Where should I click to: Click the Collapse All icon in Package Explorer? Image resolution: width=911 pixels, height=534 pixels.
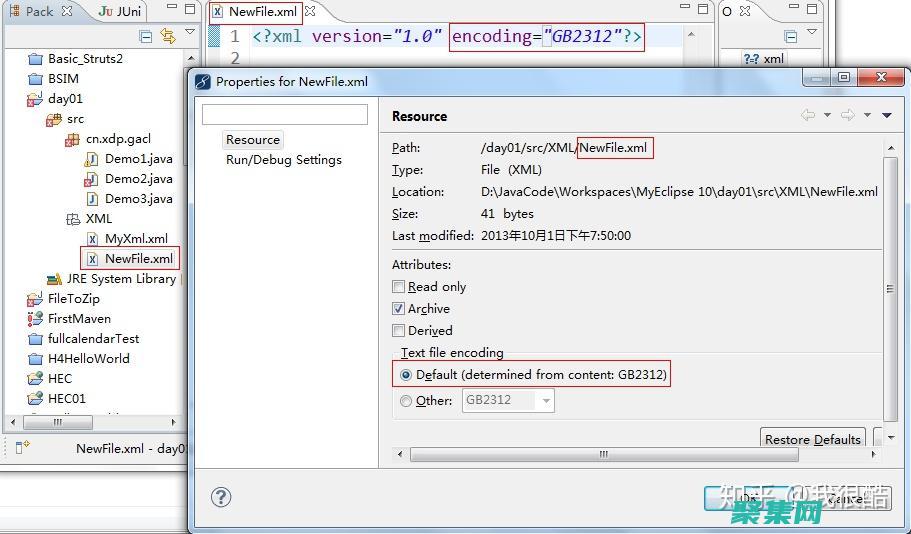coord(146,36)
